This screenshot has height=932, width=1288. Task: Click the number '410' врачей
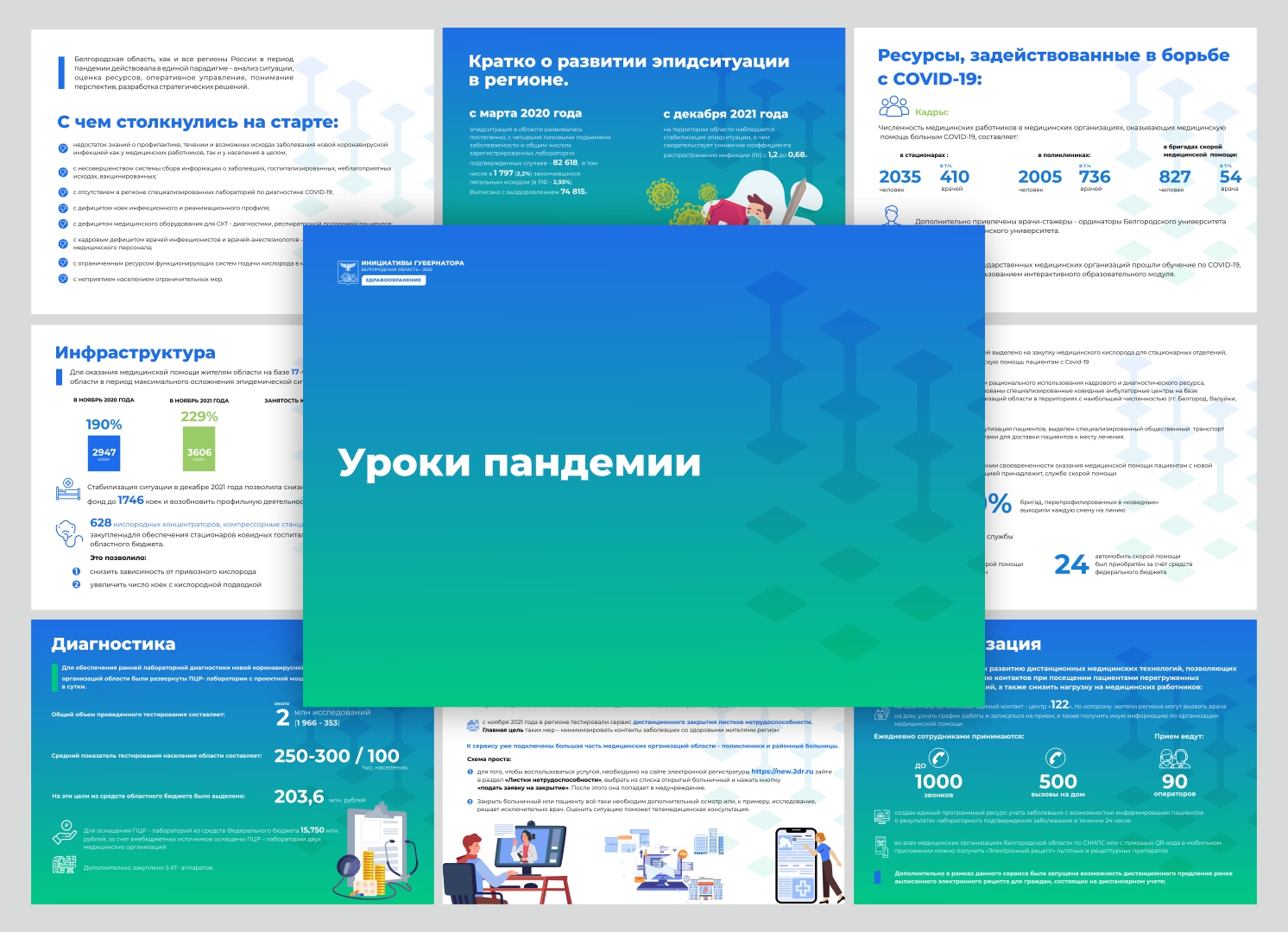pyautogui.click(x=955, y=177)
